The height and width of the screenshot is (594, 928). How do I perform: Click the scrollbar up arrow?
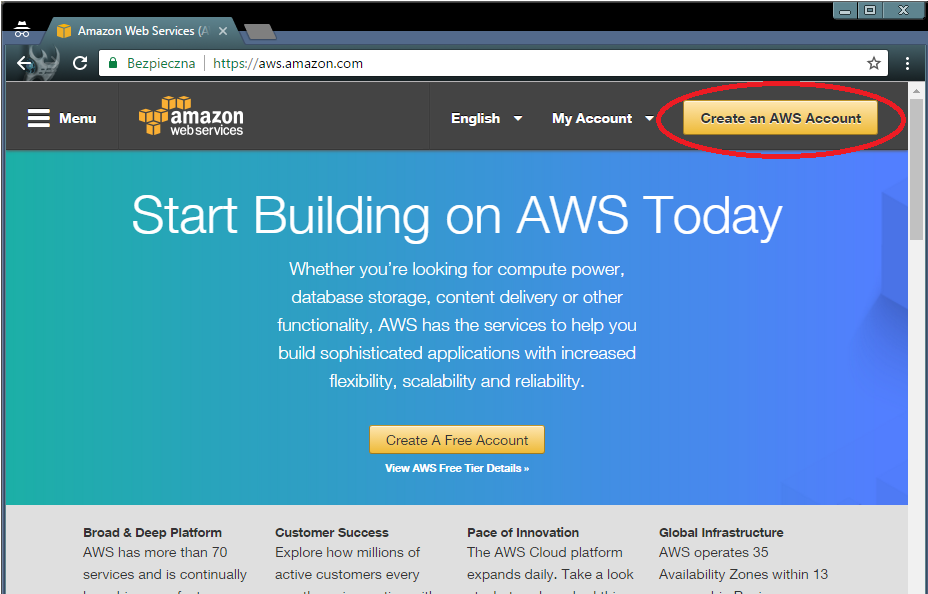[916, 90]
